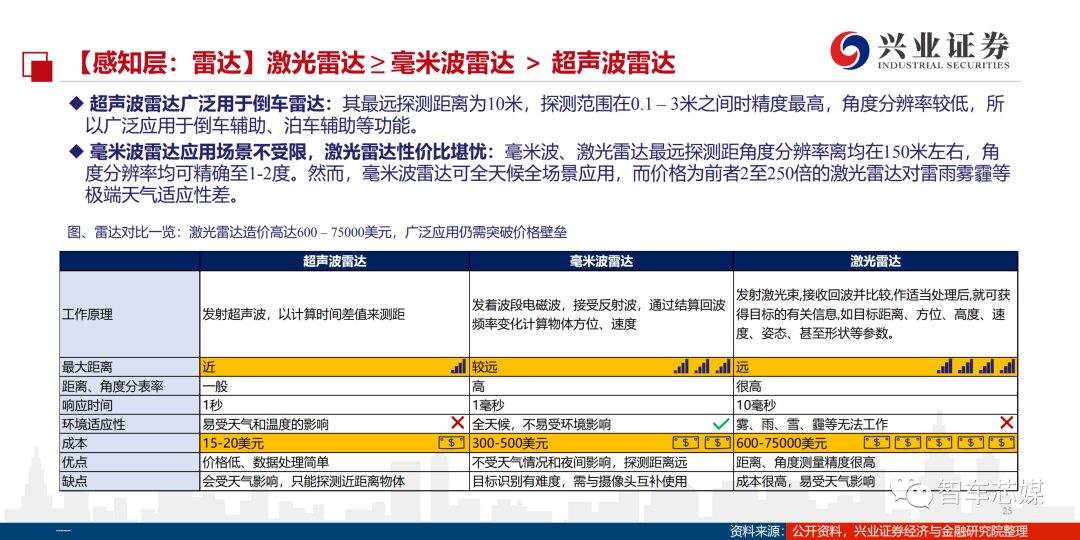Click the cell reading 10毫秒

coord(875,405)
